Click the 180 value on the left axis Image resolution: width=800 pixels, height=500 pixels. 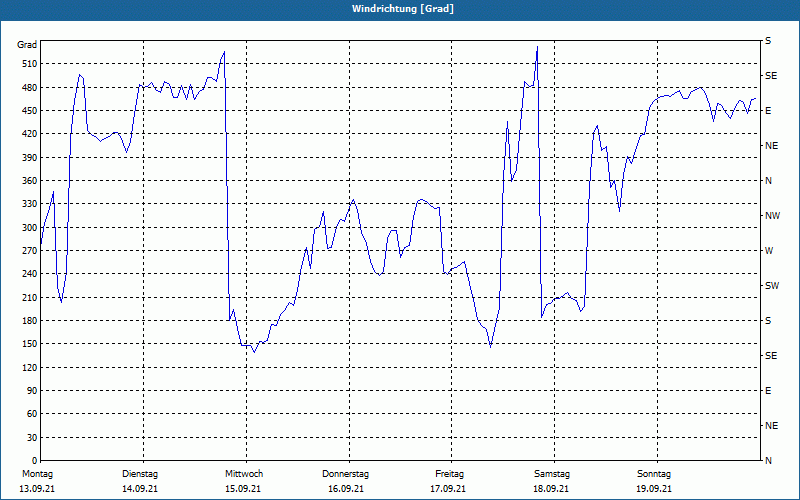[30, 321]
